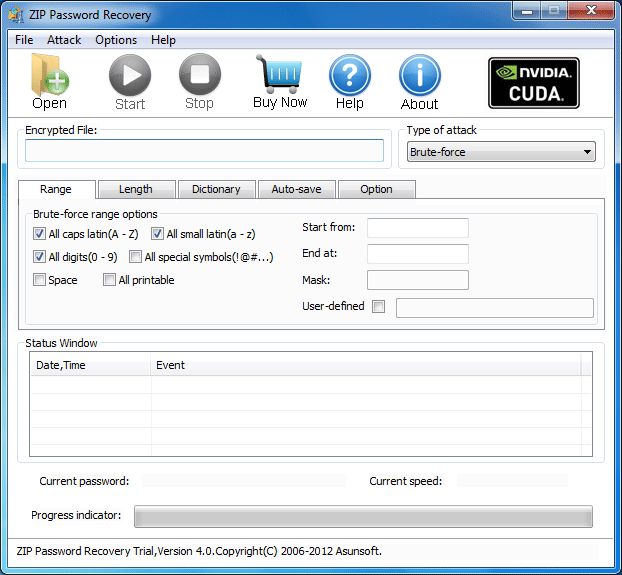Open the Buy Now shopping cart
The width and height of the screenshot is (622, 575).
coord(279,75)
